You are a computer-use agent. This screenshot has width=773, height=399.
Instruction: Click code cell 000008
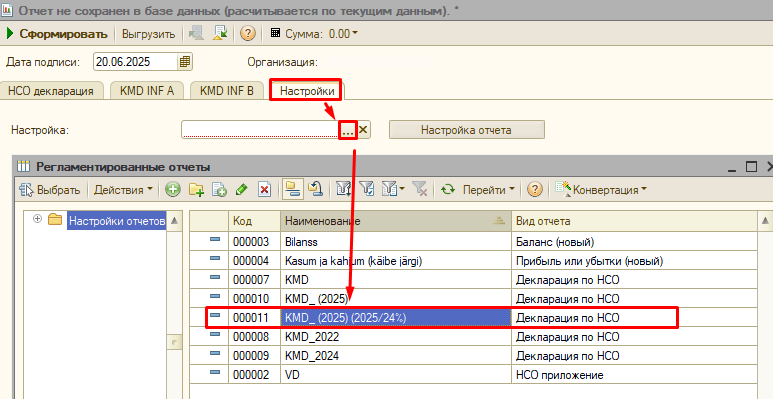click(254, 337)
